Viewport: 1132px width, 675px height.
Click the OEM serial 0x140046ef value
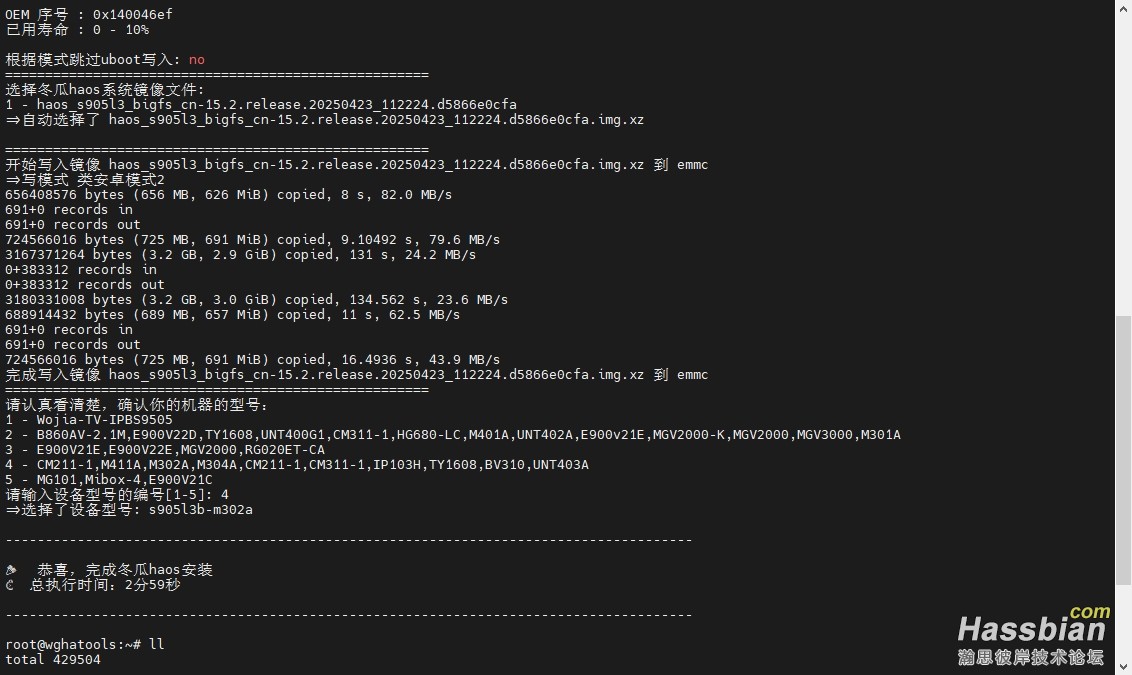(x=133, y=14)
